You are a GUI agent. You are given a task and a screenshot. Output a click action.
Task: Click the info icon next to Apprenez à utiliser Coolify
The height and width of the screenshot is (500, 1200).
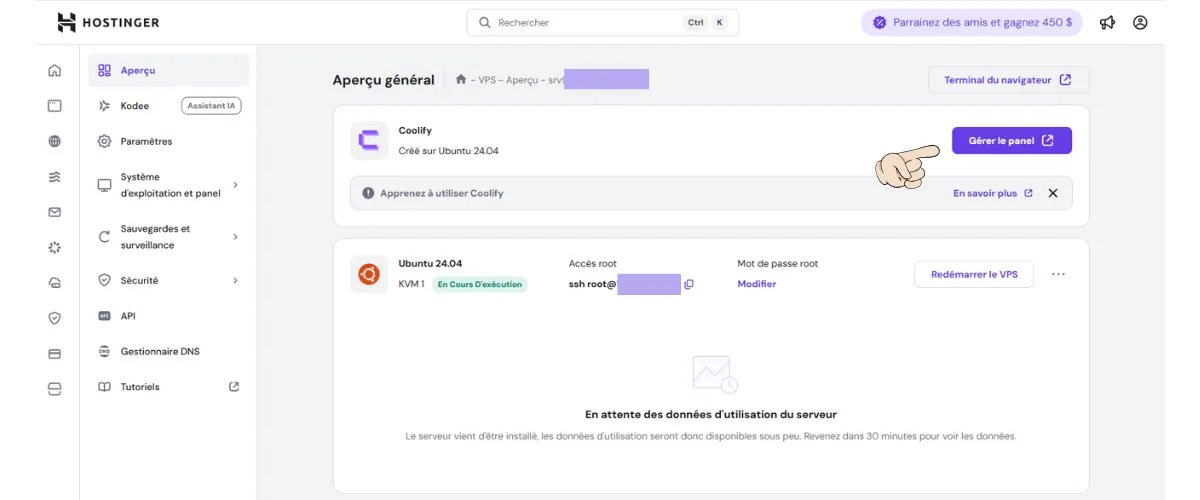click(368, 193)
